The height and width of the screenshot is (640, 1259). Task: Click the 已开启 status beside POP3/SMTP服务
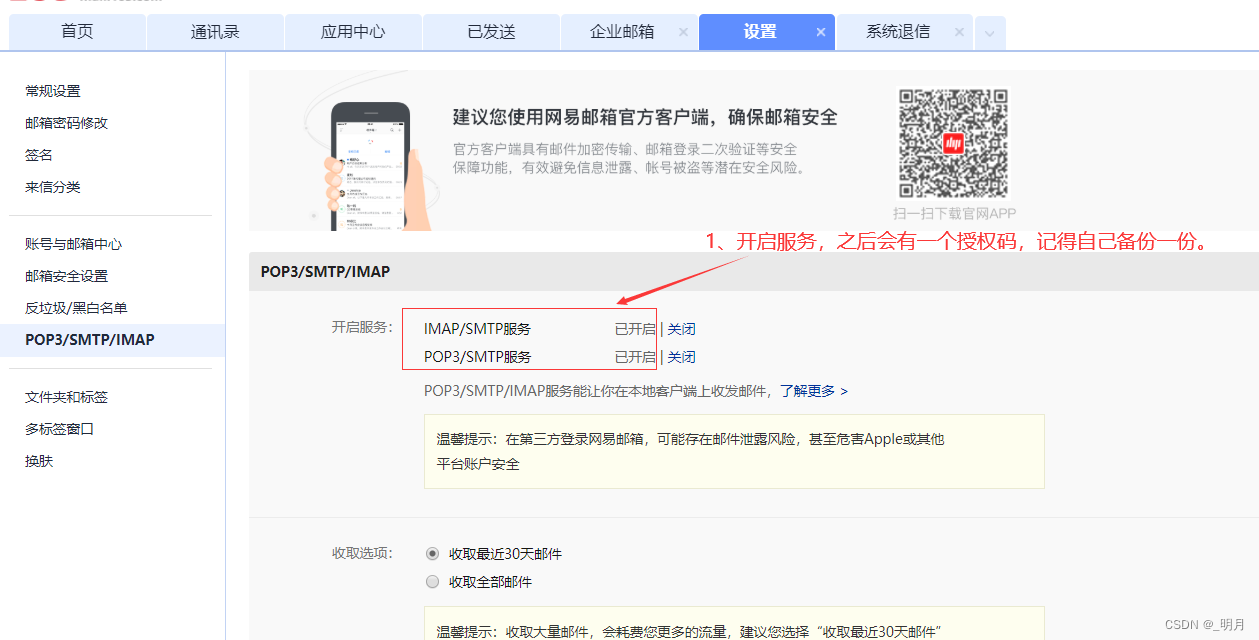(635, 357)
